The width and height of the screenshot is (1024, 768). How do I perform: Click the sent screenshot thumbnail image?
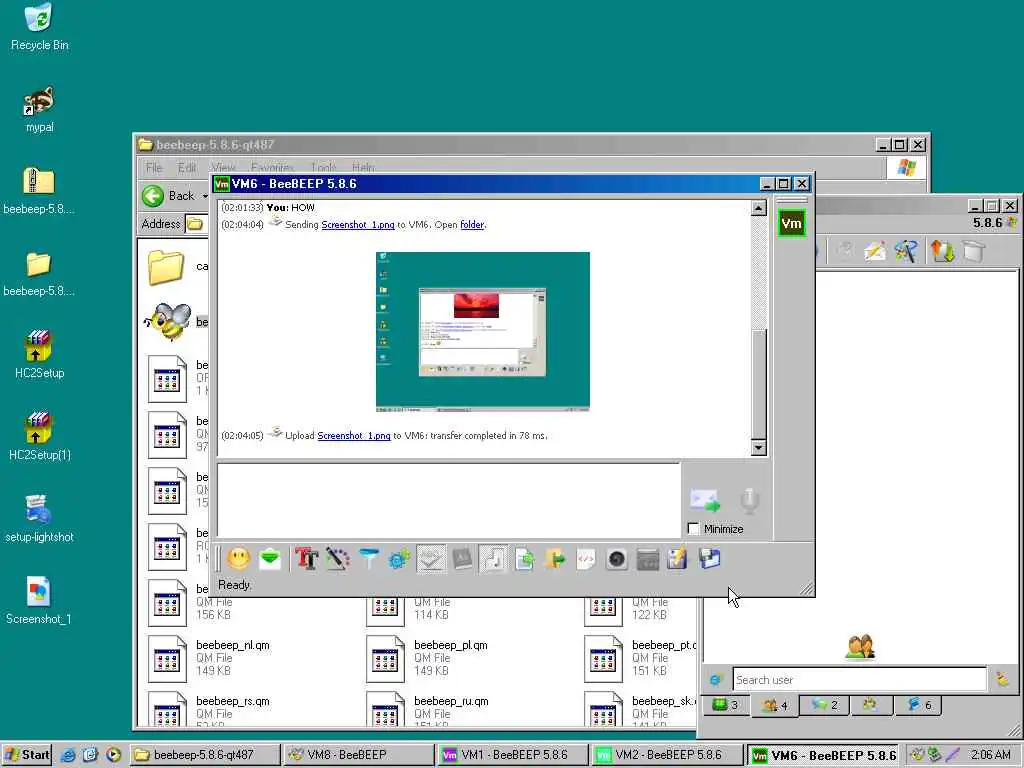click(x=483, y=331)
